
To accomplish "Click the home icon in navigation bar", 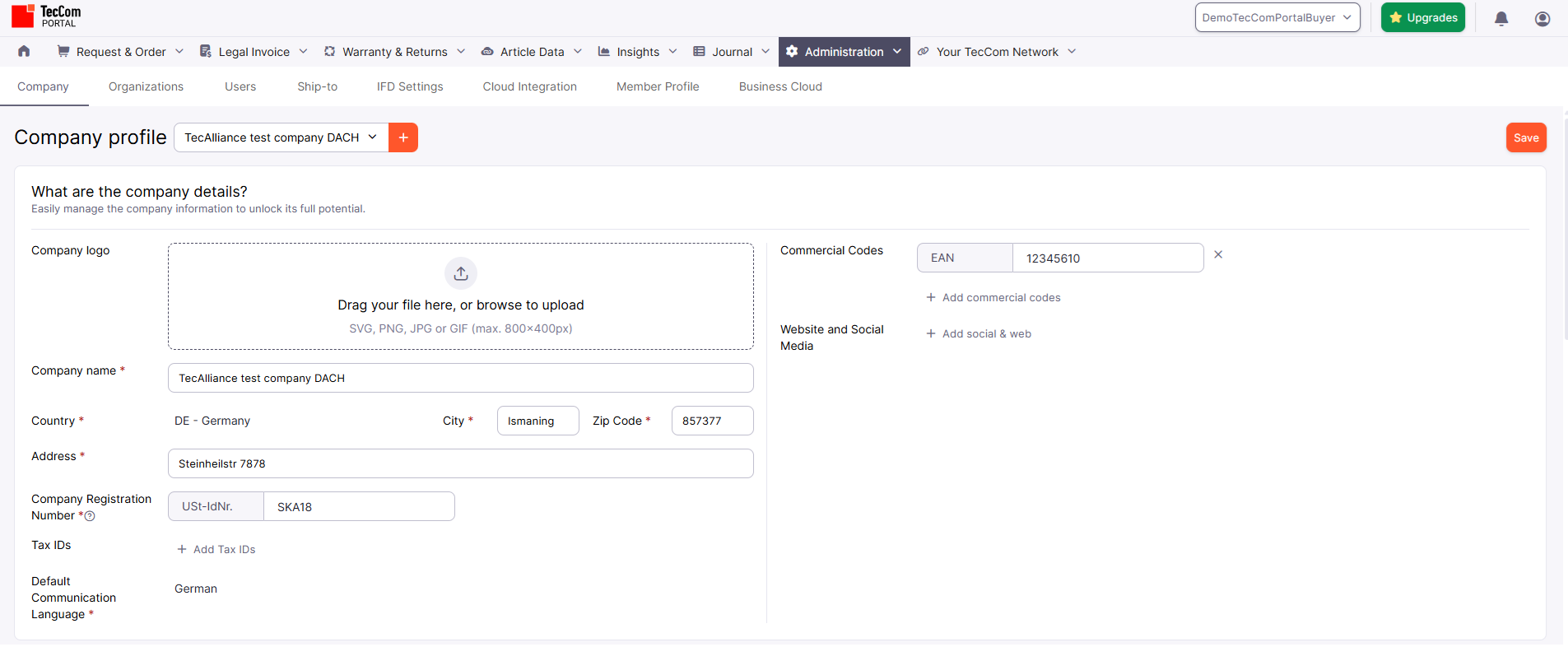I will coord(24,51).
